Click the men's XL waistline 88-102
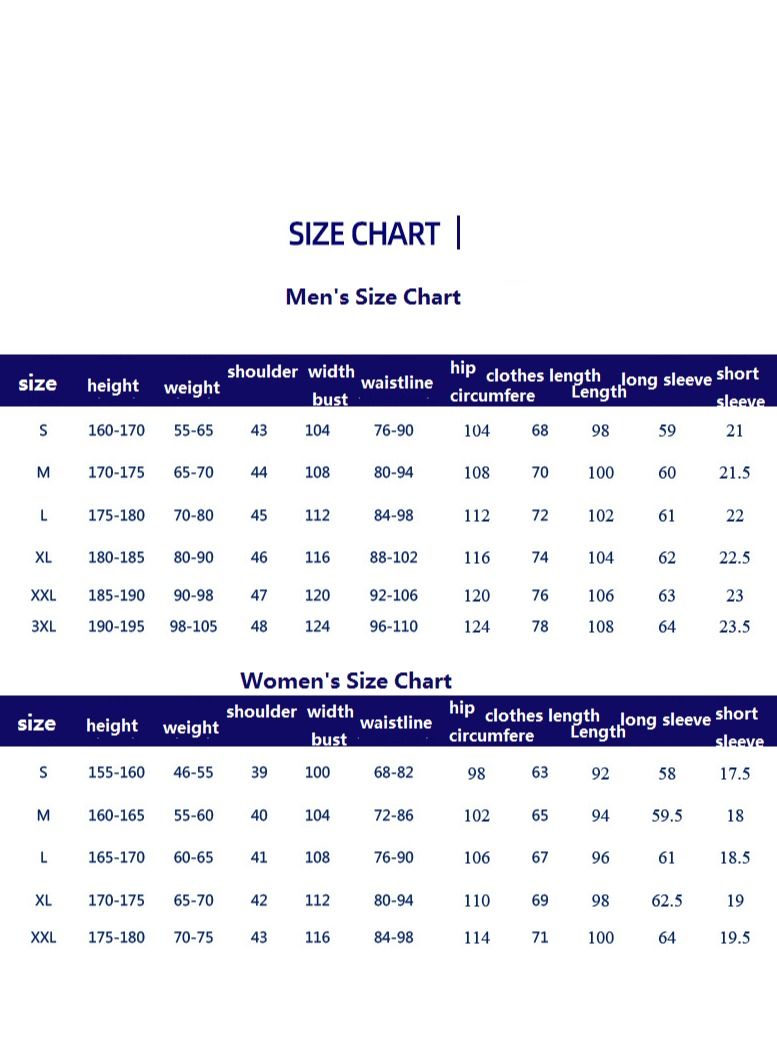The image size is (777, 1060). (394, 558)
